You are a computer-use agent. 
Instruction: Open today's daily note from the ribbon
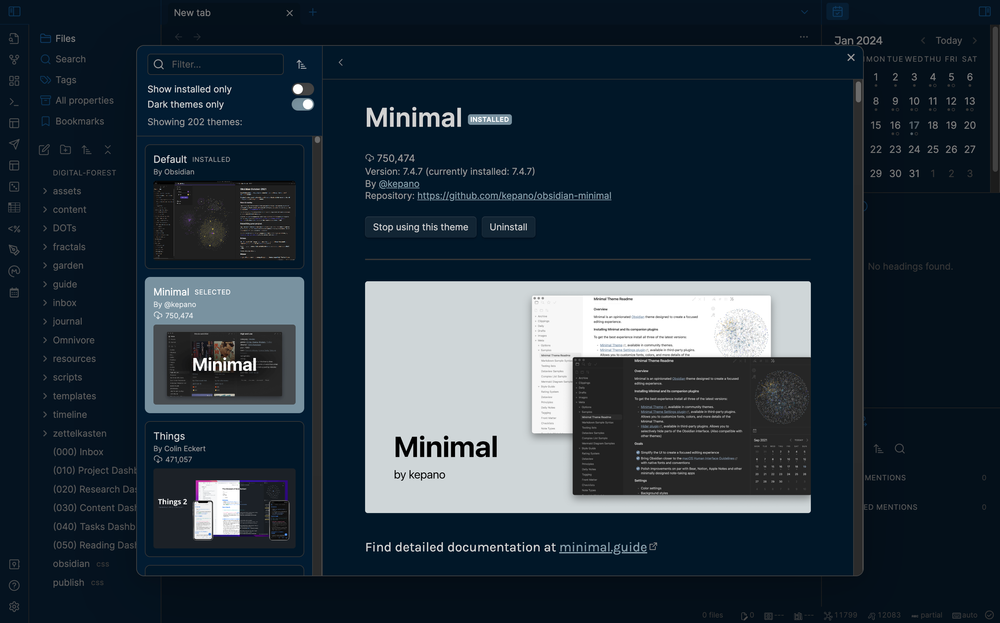click(x=14, y=292)
